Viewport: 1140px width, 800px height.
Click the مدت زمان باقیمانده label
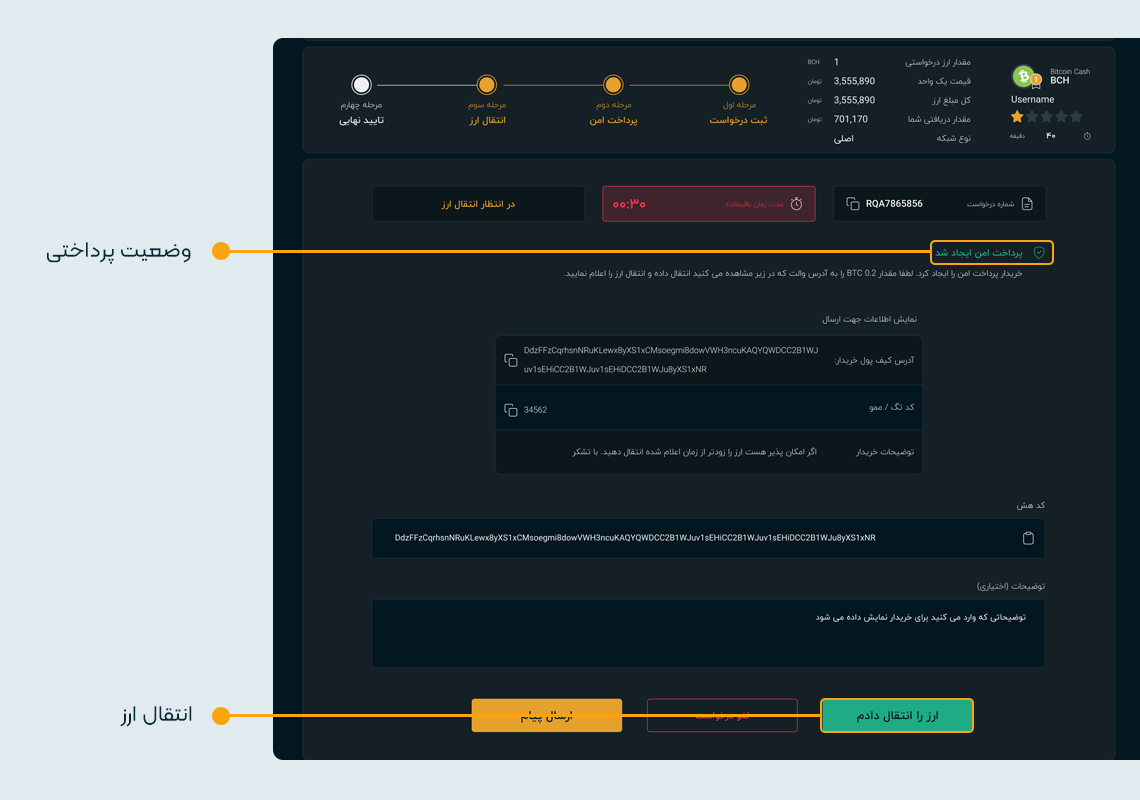coord(754,204)
